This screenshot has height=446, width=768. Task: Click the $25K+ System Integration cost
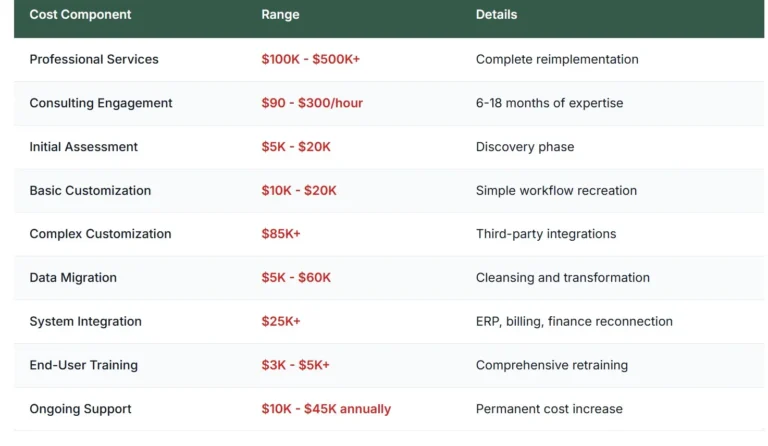point(281,322)
